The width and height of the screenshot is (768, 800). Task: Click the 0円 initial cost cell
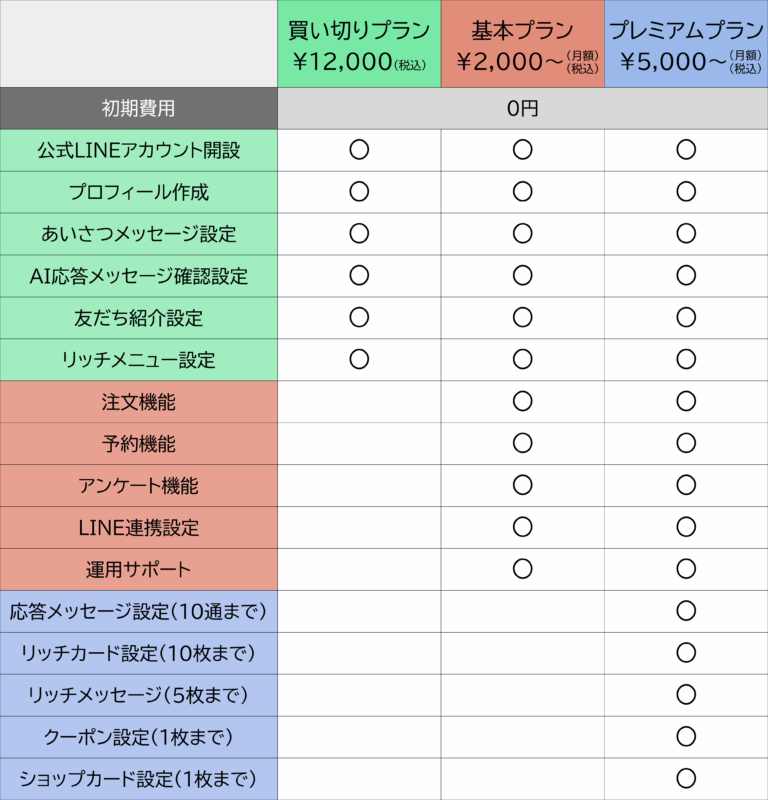[523, 108]
